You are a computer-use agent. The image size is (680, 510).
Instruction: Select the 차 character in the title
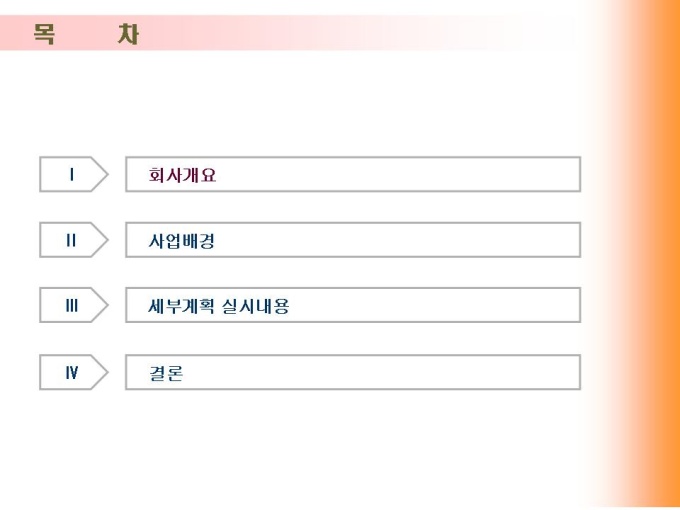point(127,35)
